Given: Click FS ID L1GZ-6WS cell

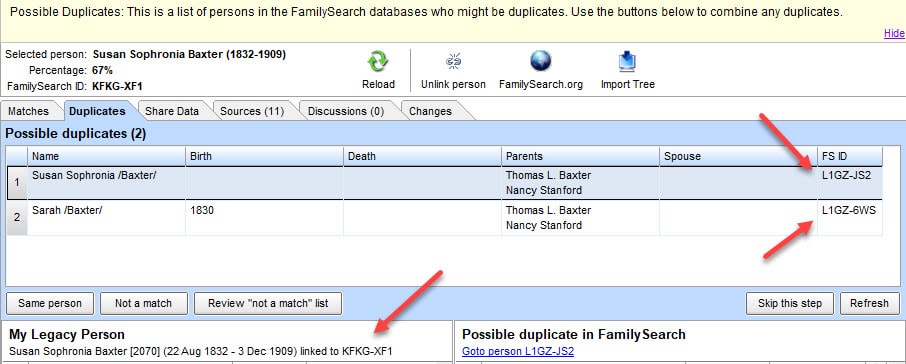Looking at the screenshot, I should [x=850, y=217].
